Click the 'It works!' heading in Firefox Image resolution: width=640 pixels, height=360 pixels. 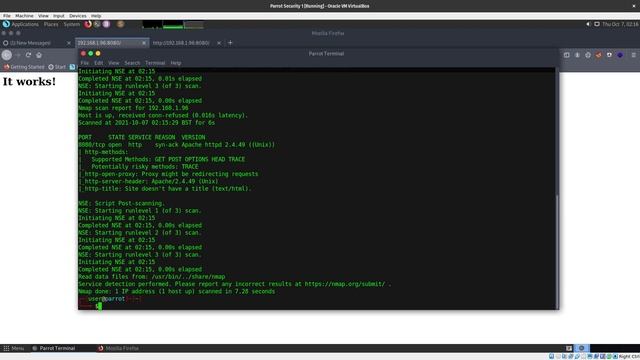tap(29, 81)
